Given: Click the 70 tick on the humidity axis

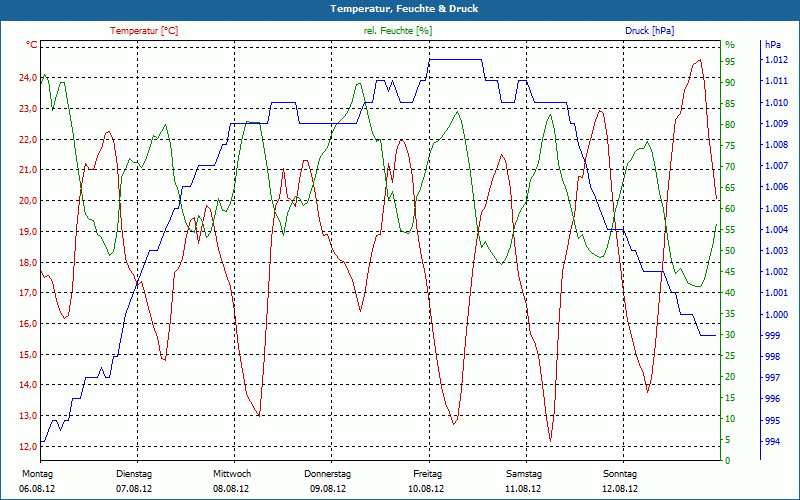Looking at the screenshot, I should pyautogui.click(x=730, y=167).
